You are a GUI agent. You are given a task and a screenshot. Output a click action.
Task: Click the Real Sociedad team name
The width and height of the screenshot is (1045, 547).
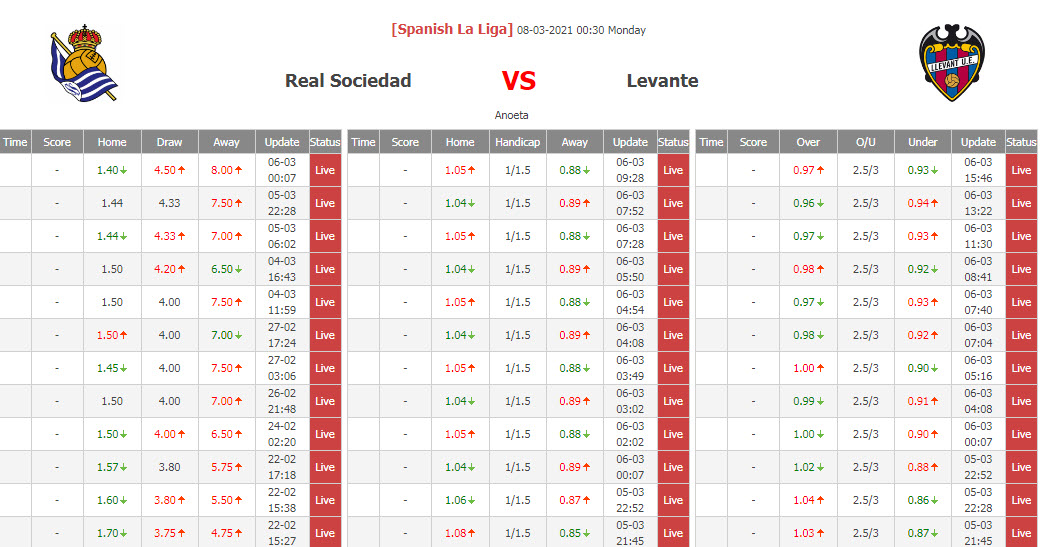click(x=348, y=81)
